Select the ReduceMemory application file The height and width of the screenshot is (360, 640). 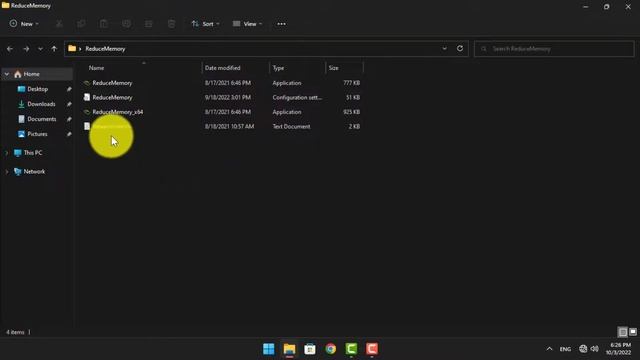(112, 83)
